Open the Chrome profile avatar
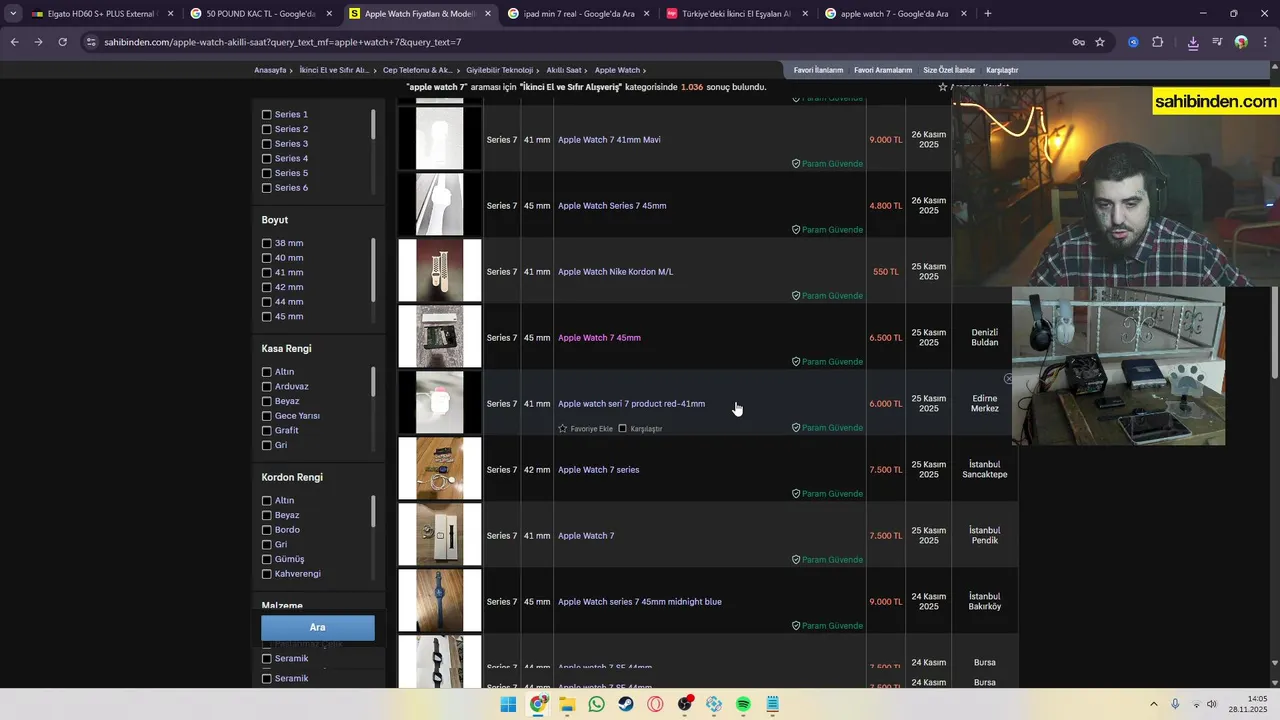 click(x=1241, y=42)
